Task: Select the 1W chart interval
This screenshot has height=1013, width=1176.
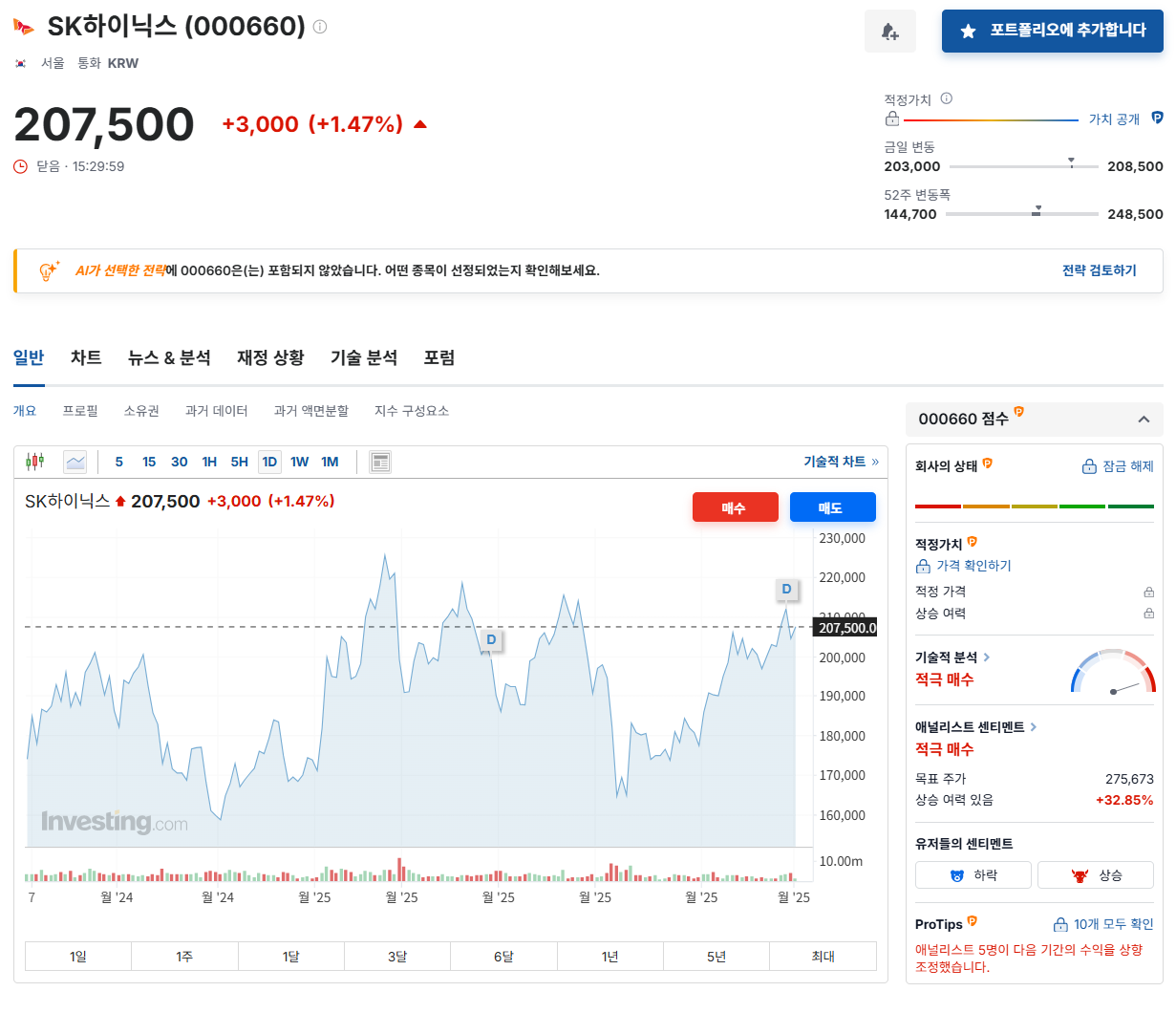Action: coord(299,462)
